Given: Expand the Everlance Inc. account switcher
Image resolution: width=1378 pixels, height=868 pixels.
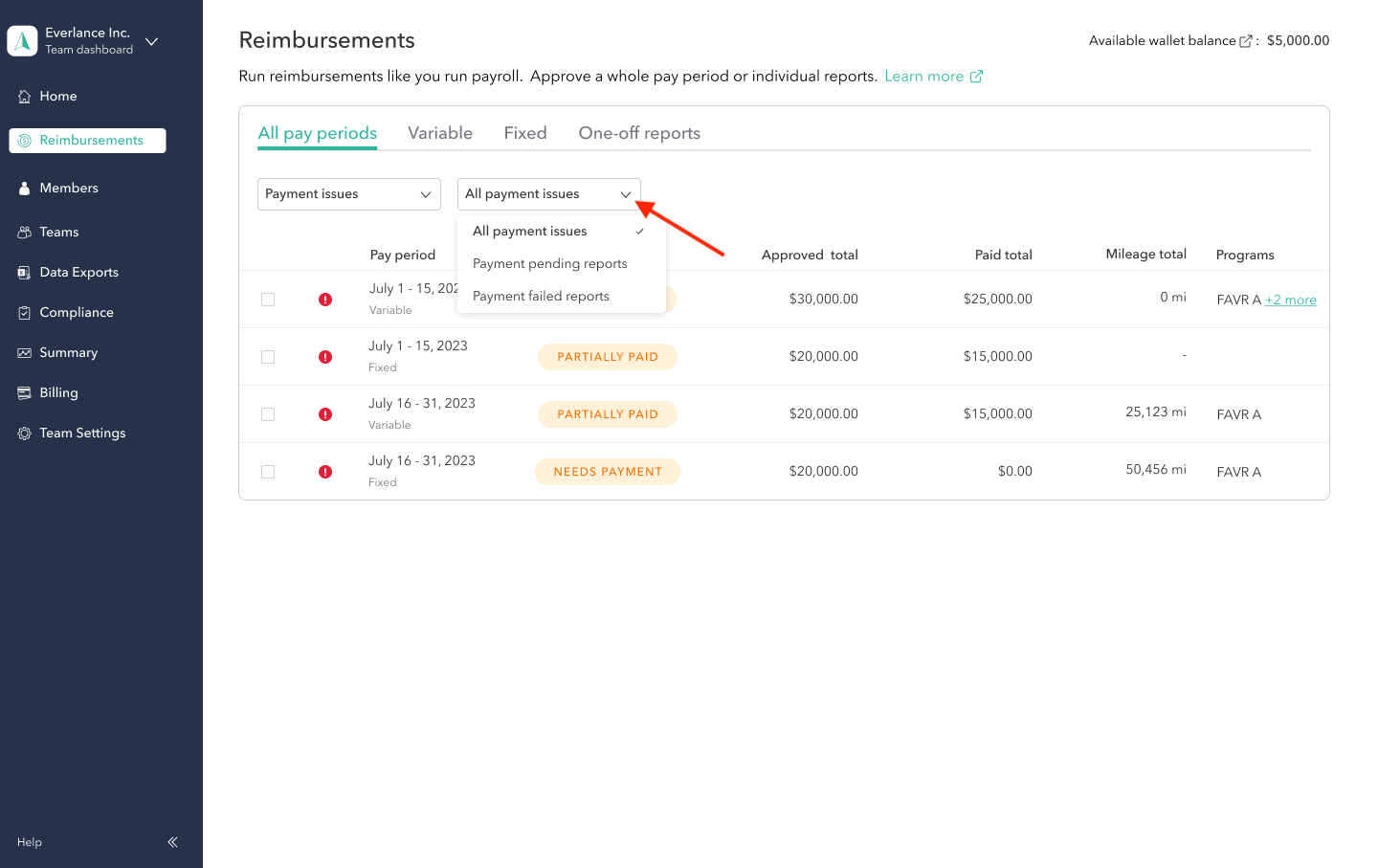Looking at the screenshot, I should pos(150,41).
